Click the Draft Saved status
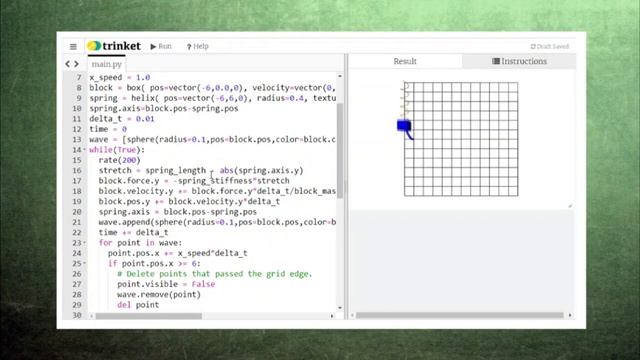Image resolution: width=640 pixels, height=360 pixels. pyautogui.click(x=549, y=47)
